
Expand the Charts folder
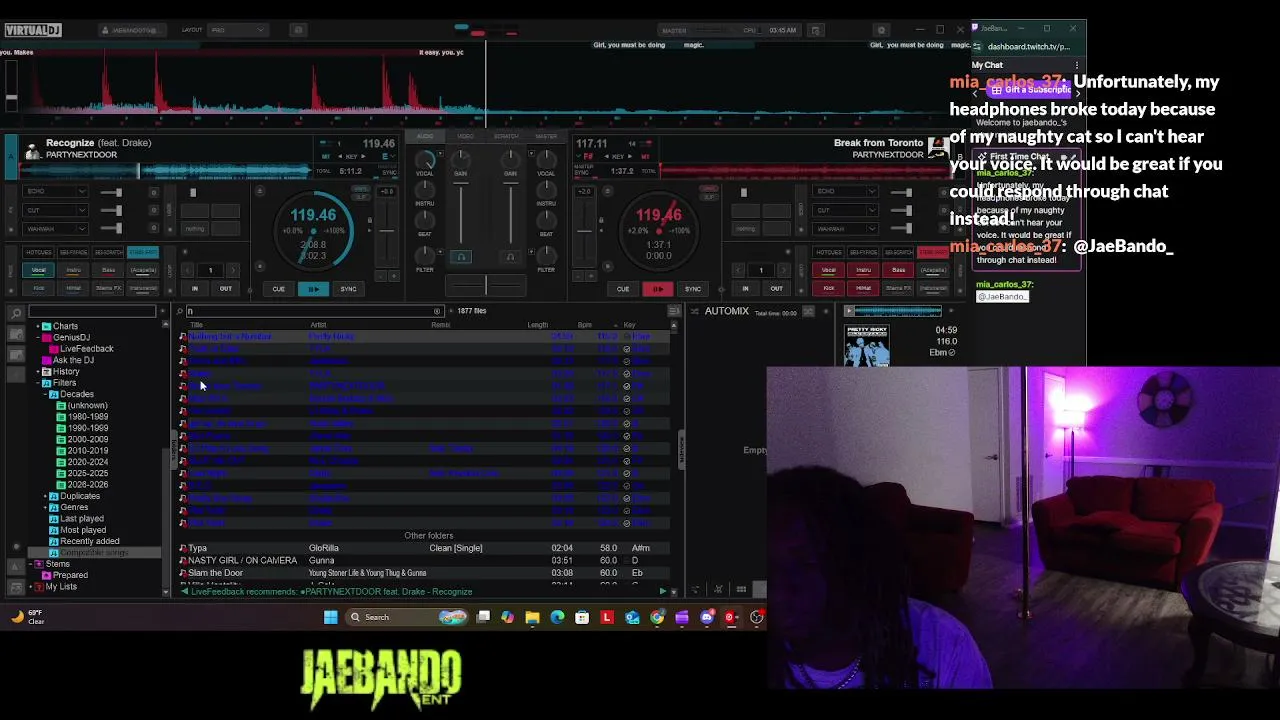click(38, 326)
